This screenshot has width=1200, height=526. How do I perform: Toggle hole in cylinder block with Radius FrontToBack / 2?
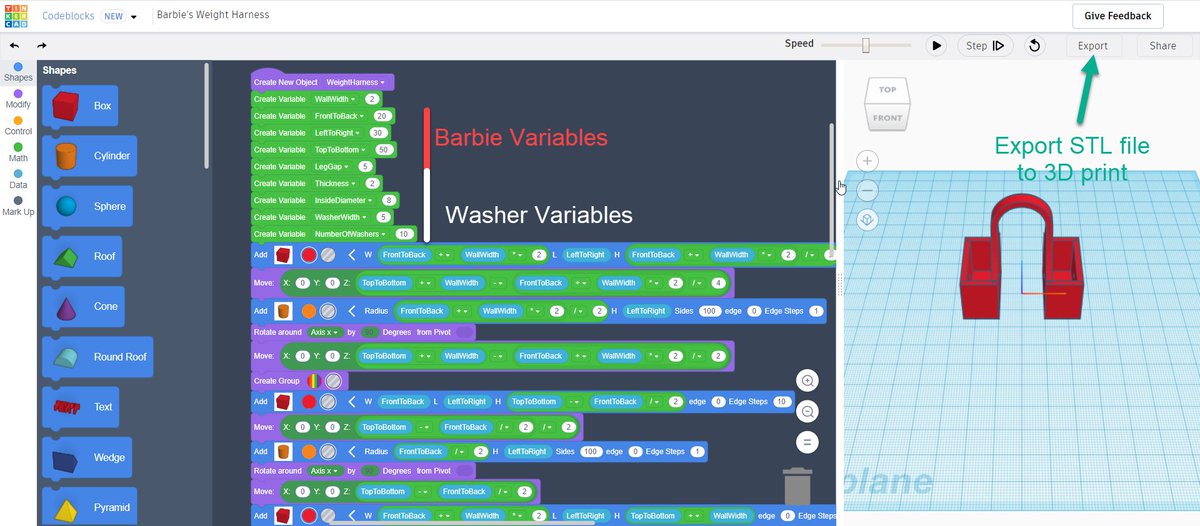click(x=328, y=451)
